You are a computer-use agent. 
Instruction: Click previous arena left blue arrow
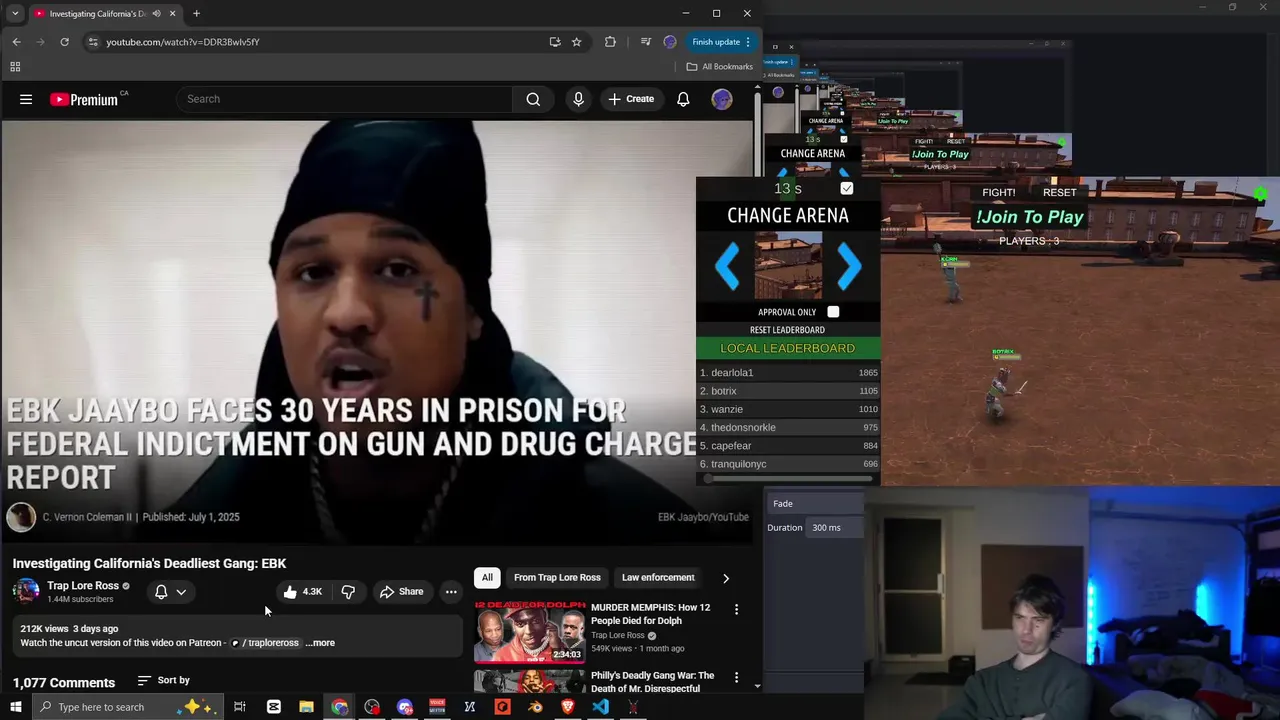point(728,266)
